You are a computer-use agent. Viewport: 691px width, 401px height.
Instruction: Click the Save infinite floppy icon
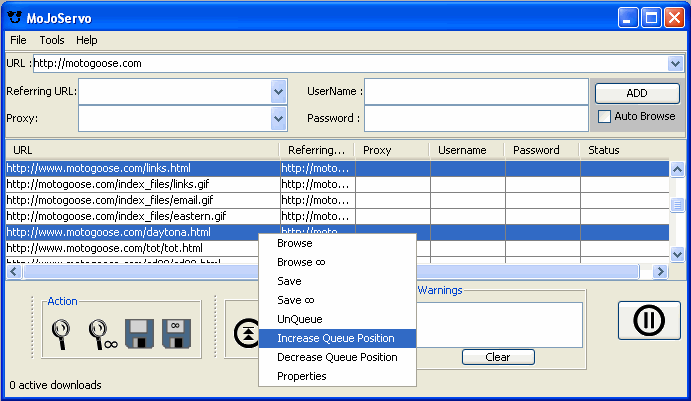[176, 334]
